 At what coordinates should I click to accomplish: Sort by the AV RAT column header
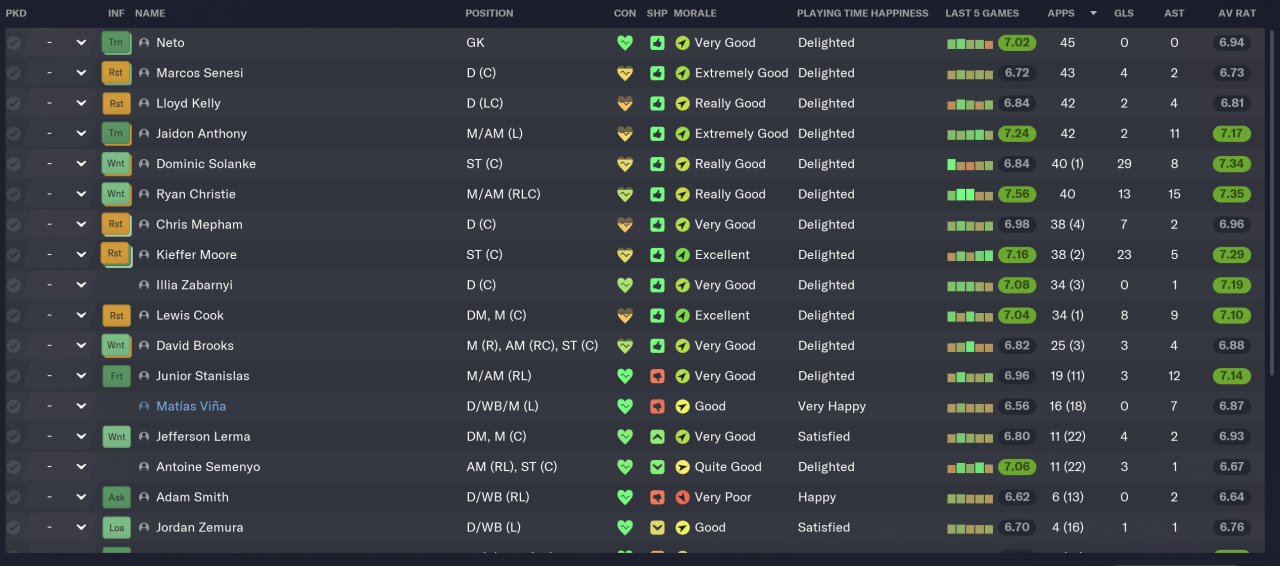point(1234,13)
